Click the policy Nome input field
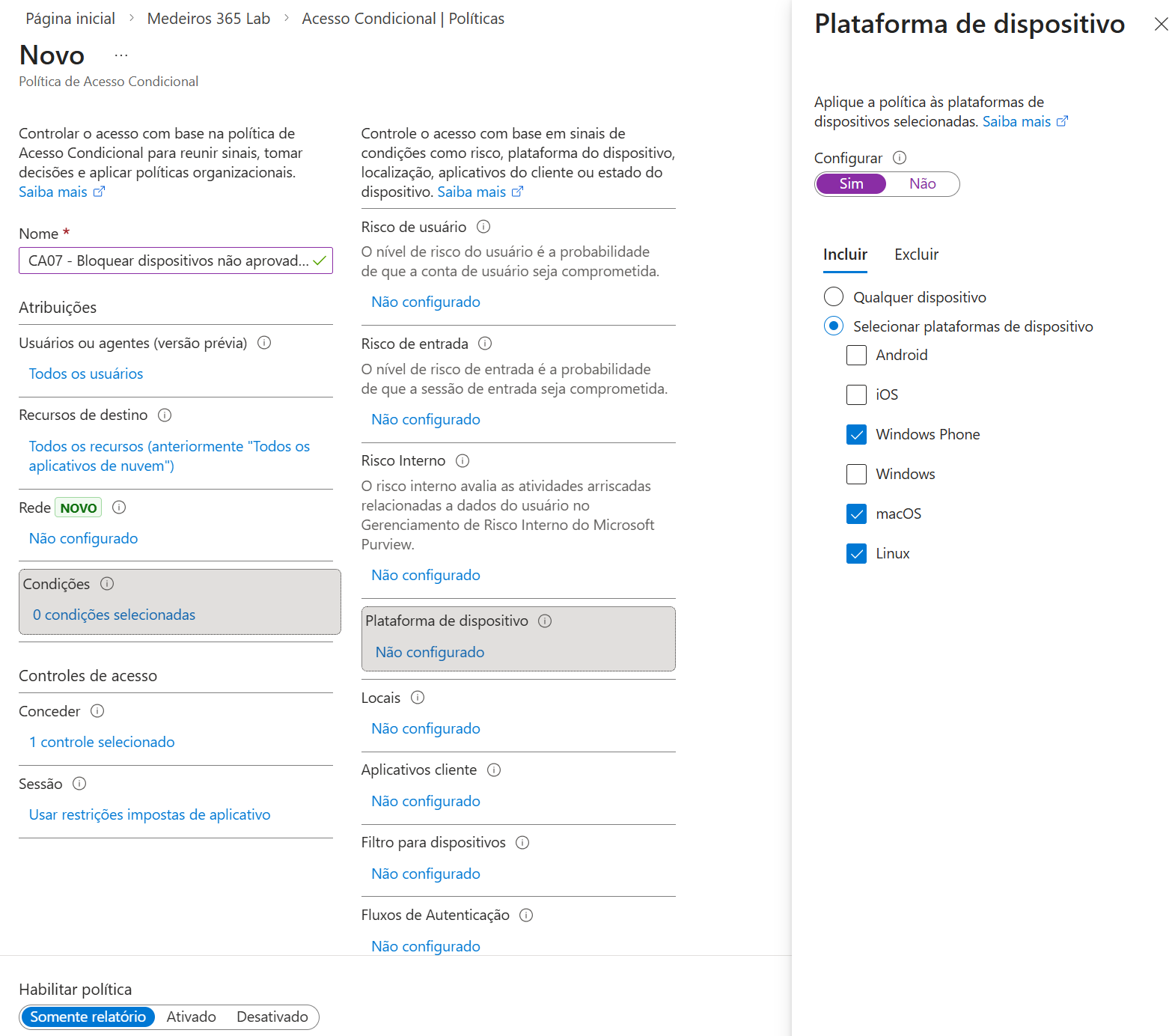This screenshot has width=1172, height=1036. (168, 260)
